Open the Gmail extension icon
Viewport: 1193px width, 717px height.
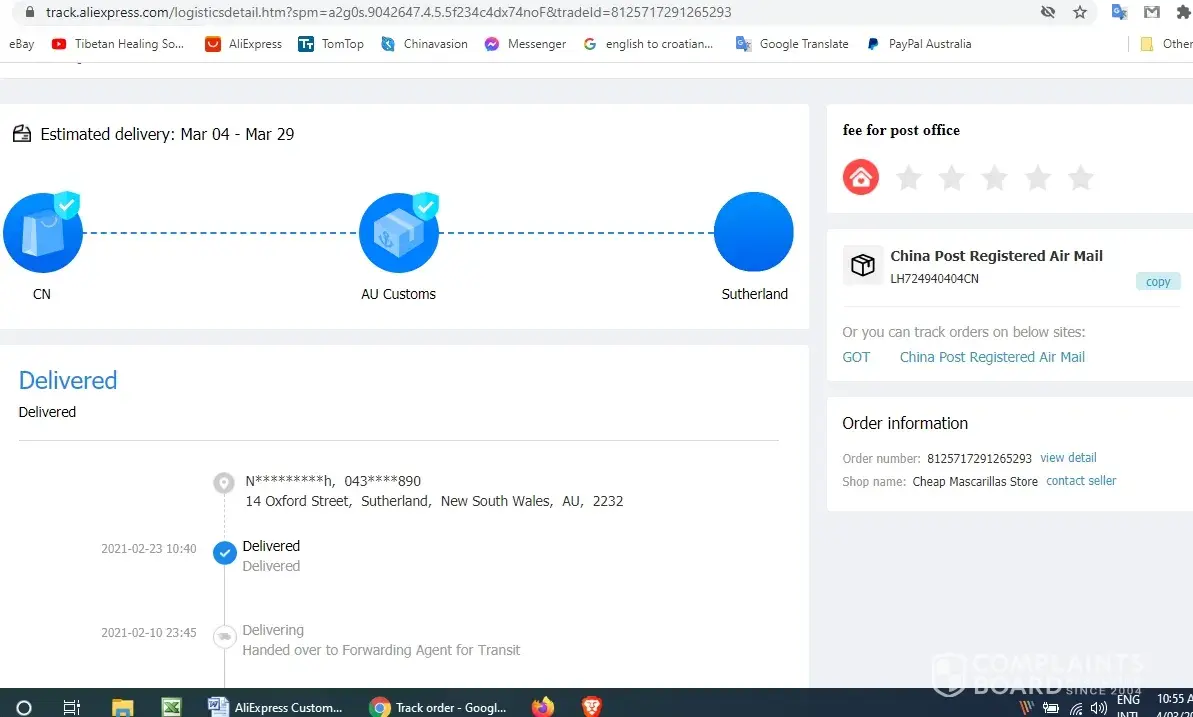(1152, 12)
